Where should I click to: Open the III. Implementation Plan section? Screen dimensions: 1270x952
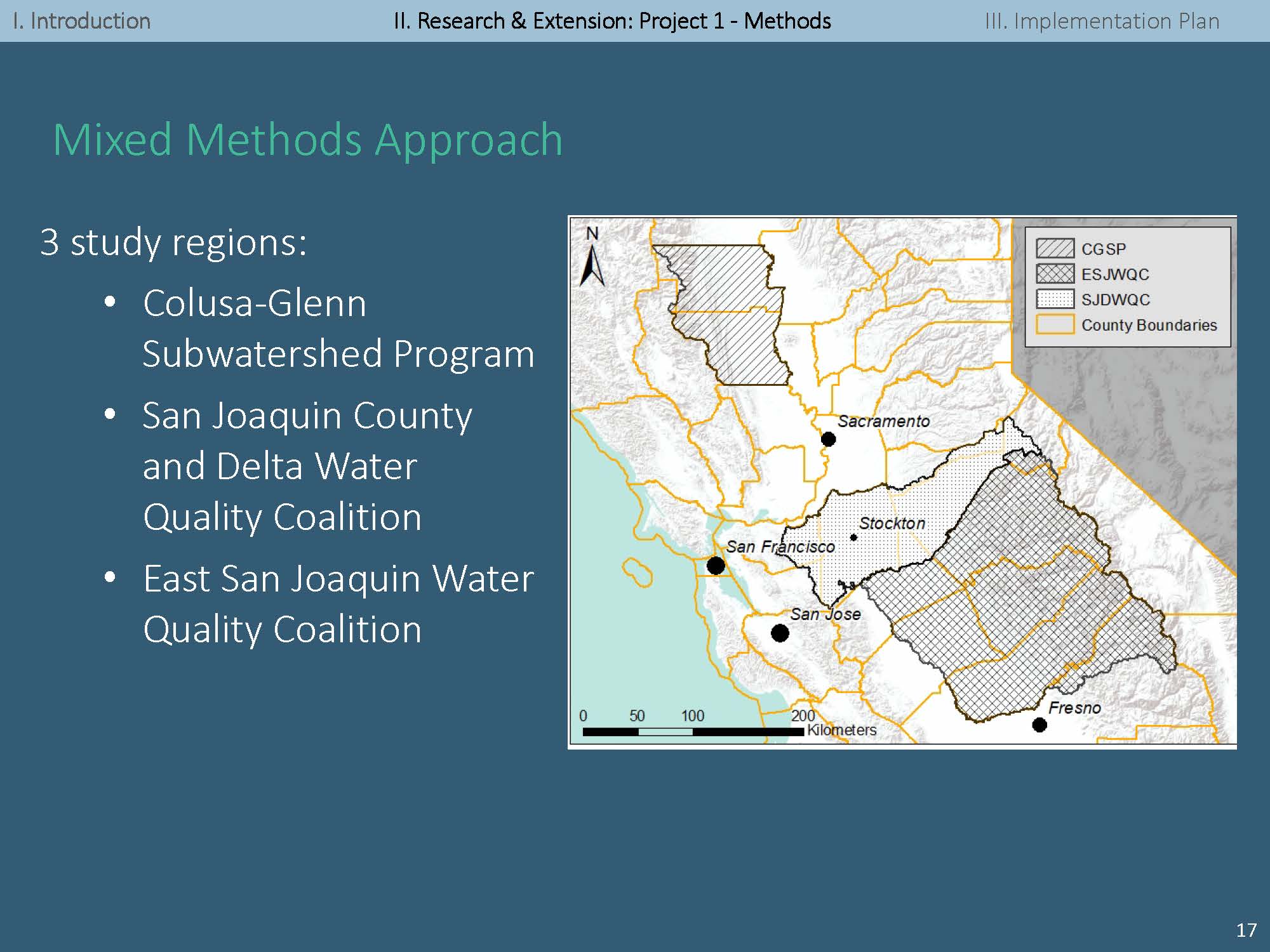coord(1102,21)
